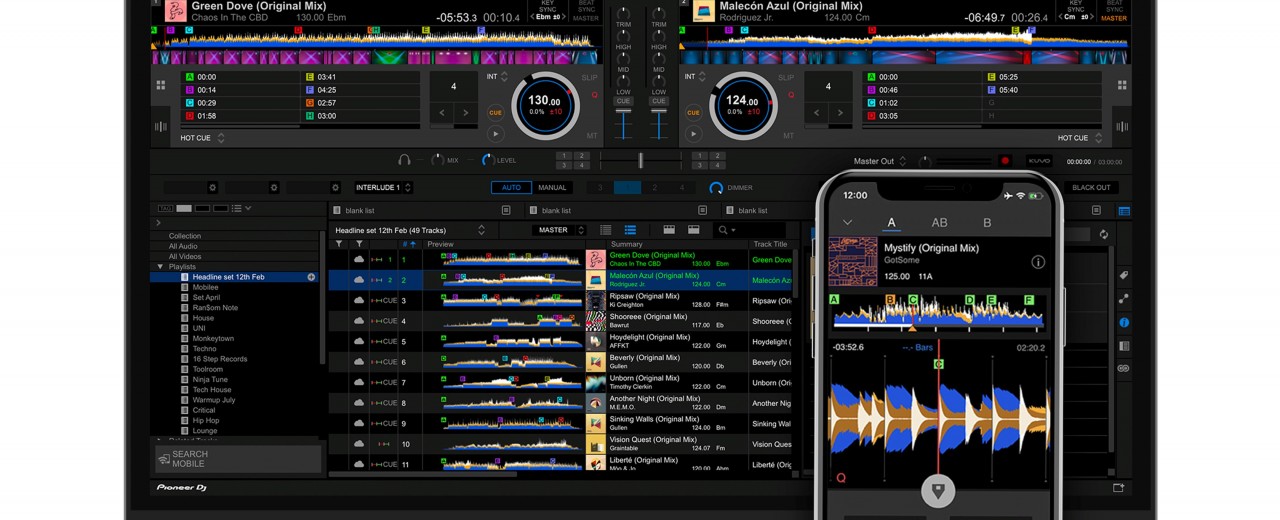This screenshot has width=1280, height=520.
Task: Toggle MT master tempo on right deck
Action: pos(789,135)
